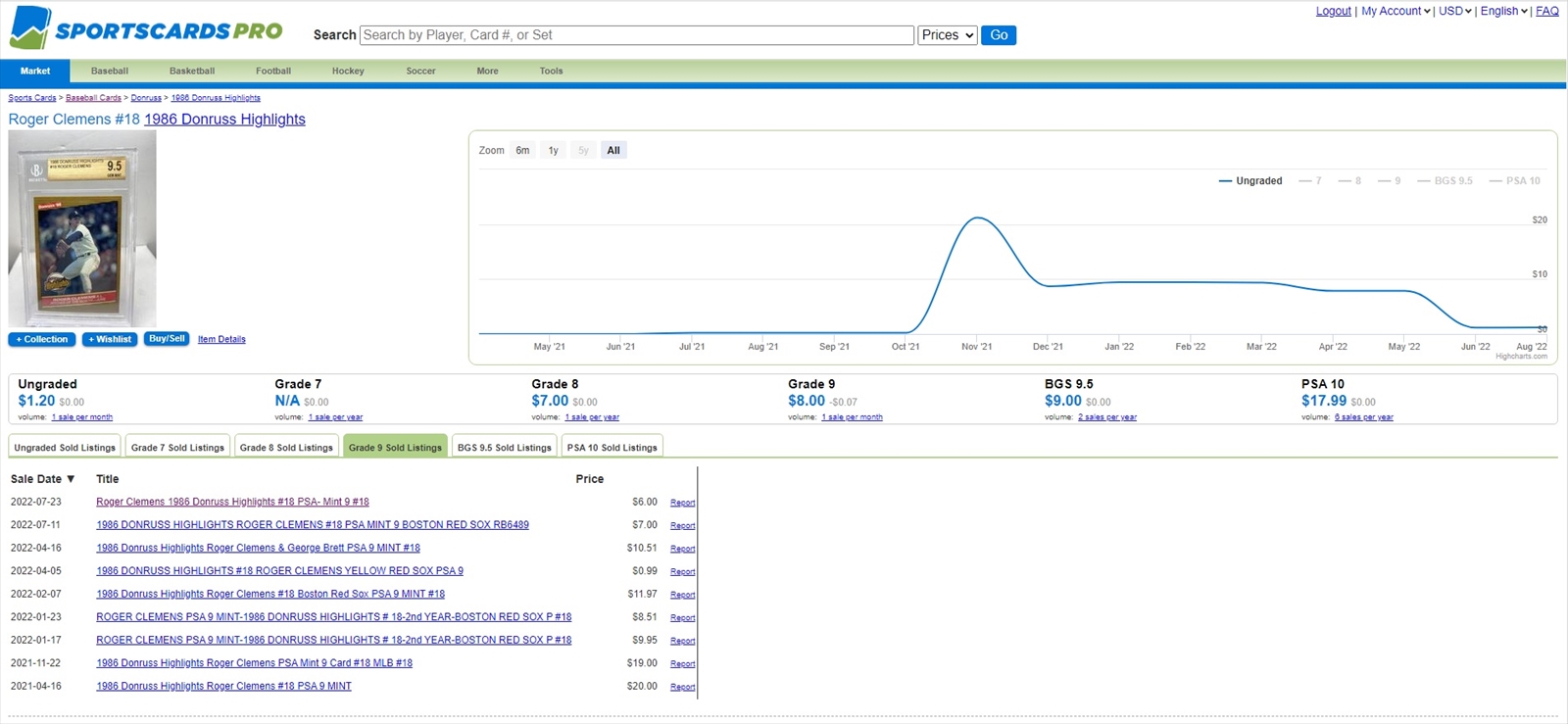
Task: Click the Logout link
Action: click(1334, 11)
